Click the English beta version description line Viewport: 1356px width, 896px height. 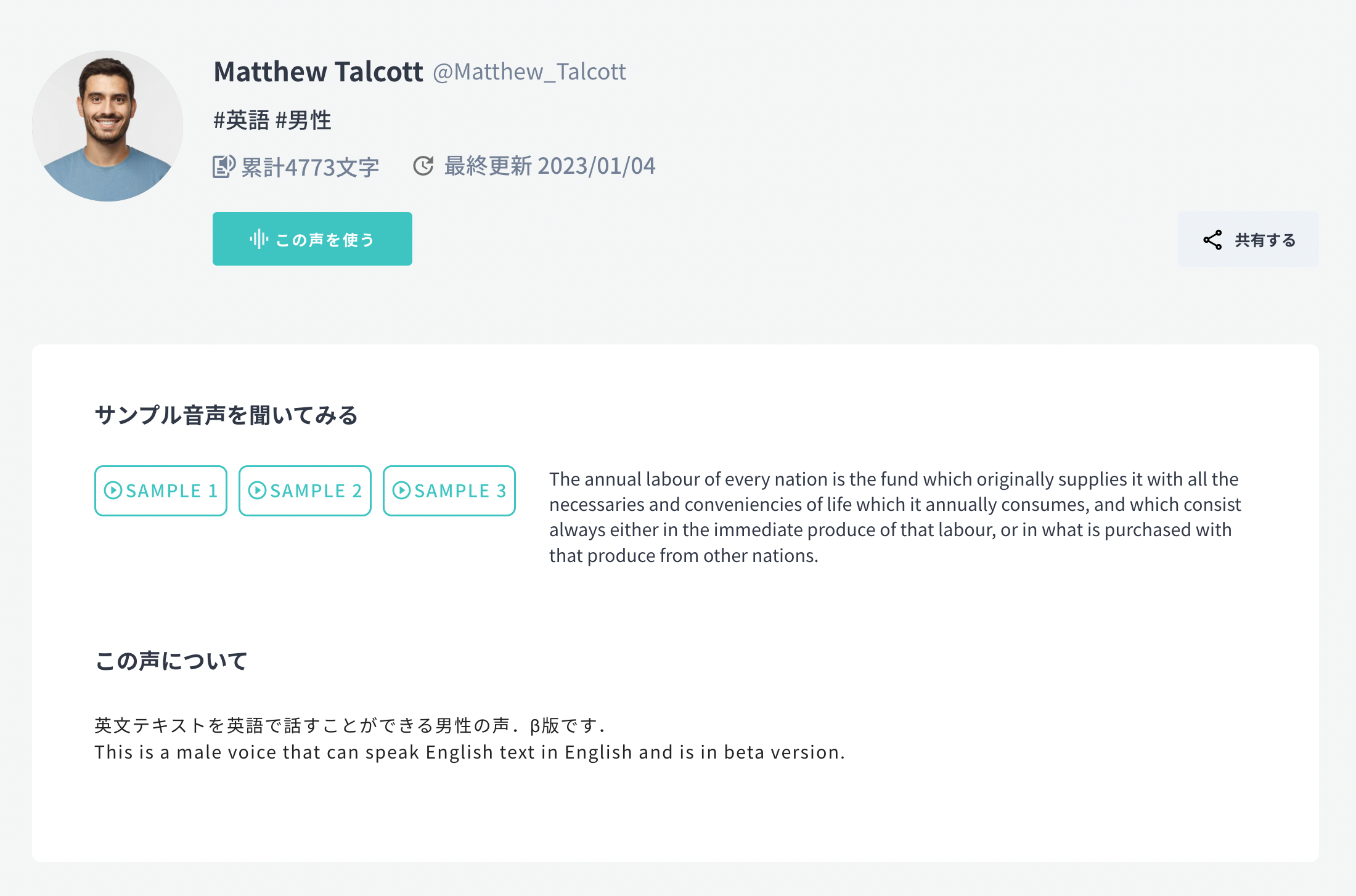470,752
